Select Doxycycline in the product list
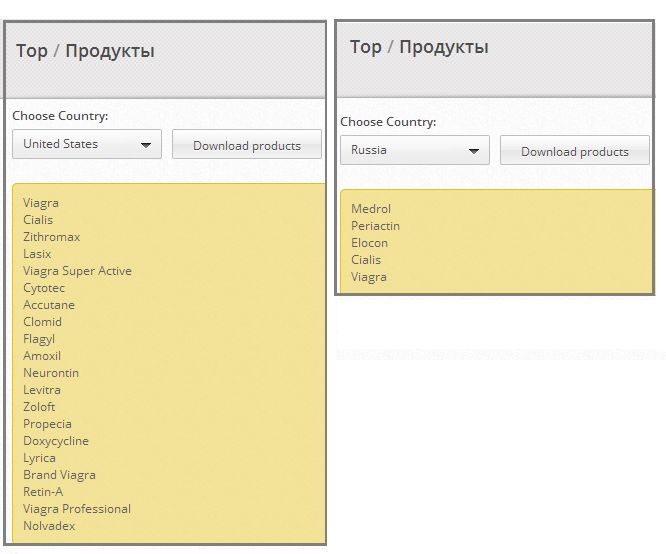The width and height of the screenshot is (666, 554). 56,441
